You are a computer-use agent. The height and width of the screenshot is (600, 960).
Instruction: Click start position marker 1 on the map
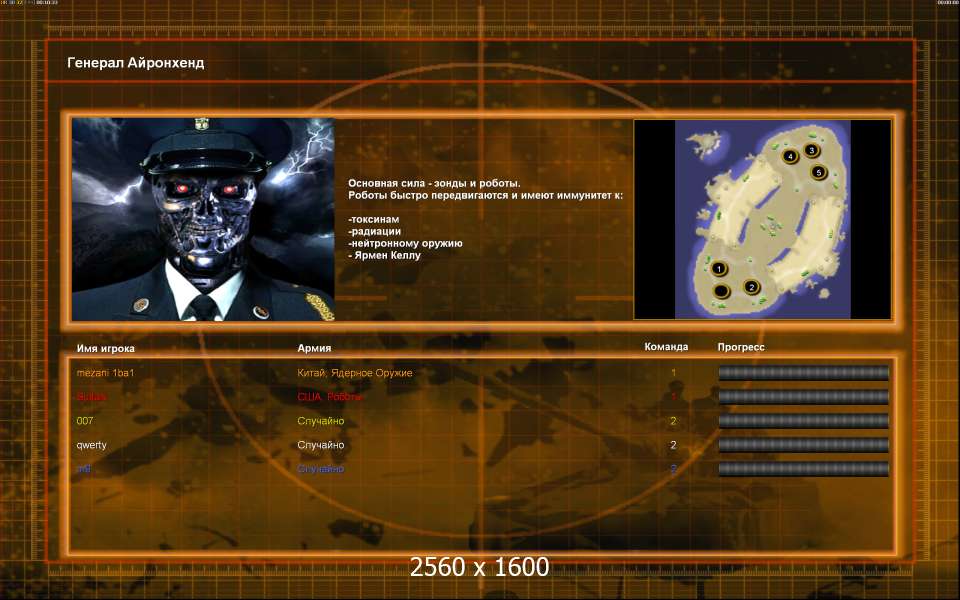(x=719, y=268)
